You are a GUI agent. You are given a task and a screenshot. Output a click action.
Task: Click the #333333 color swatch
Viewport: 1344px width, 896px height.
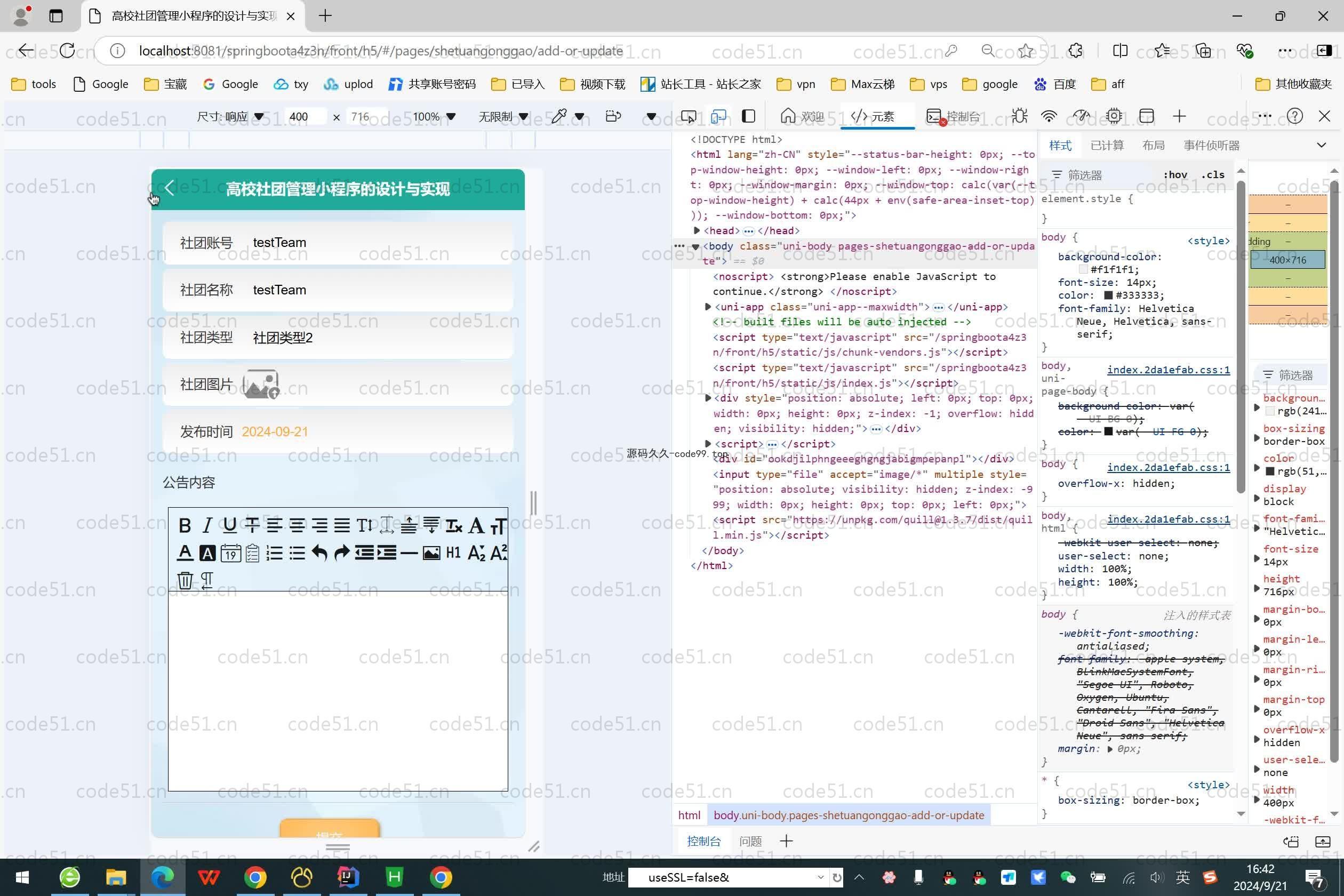(x=1108, y=295)
